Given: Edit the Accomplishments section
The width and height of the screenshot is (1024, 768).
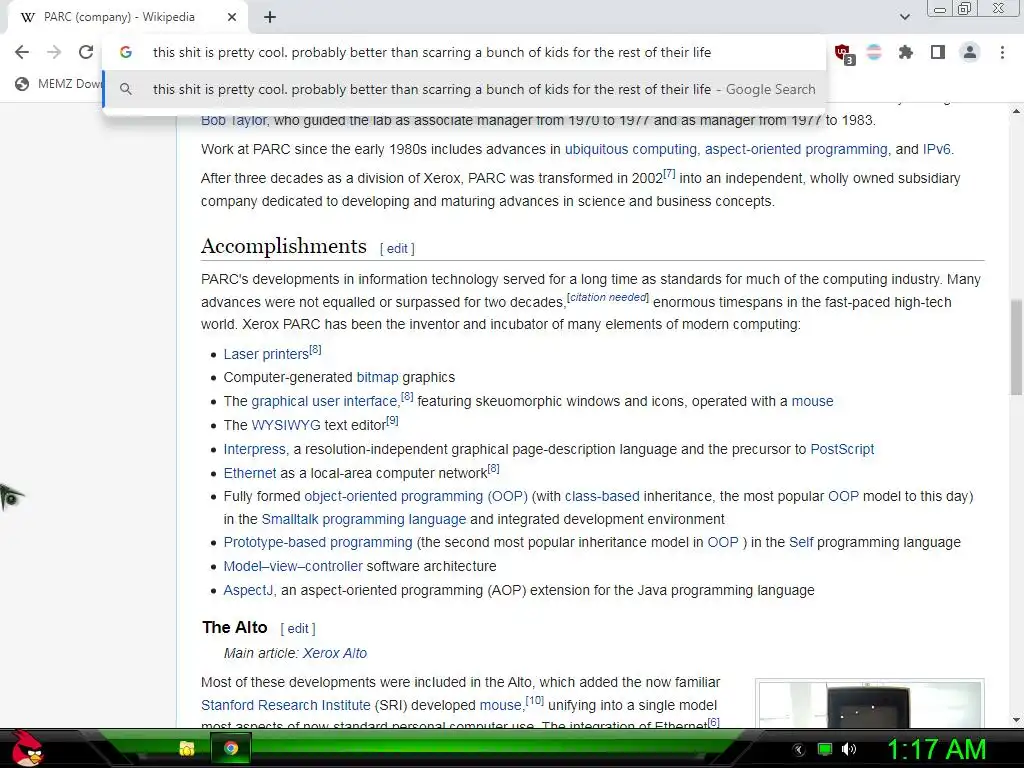Looking at the screenshot, I should pos(397,249).
